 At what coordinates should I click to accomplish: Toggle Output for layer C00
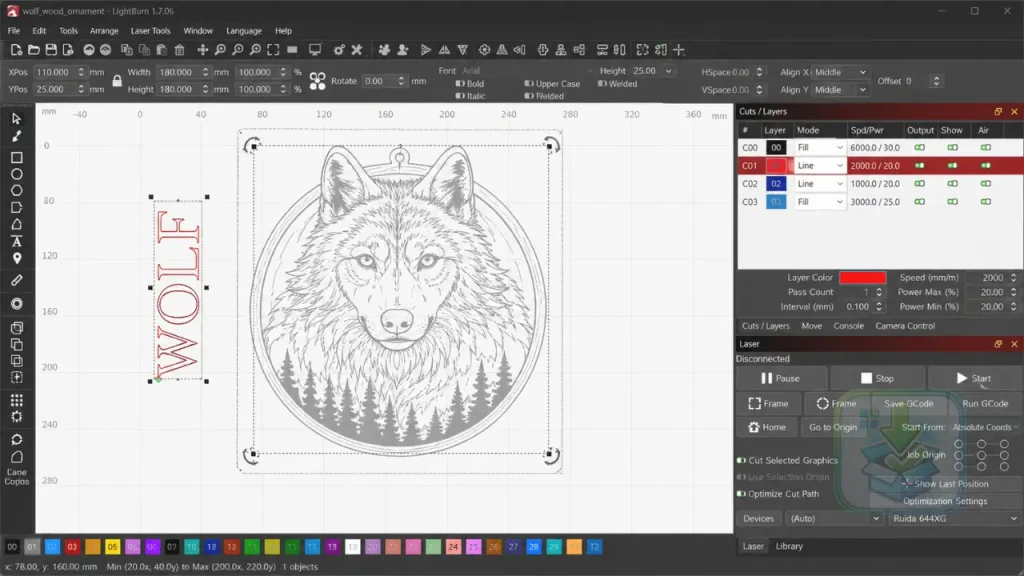tap(920, 148)
